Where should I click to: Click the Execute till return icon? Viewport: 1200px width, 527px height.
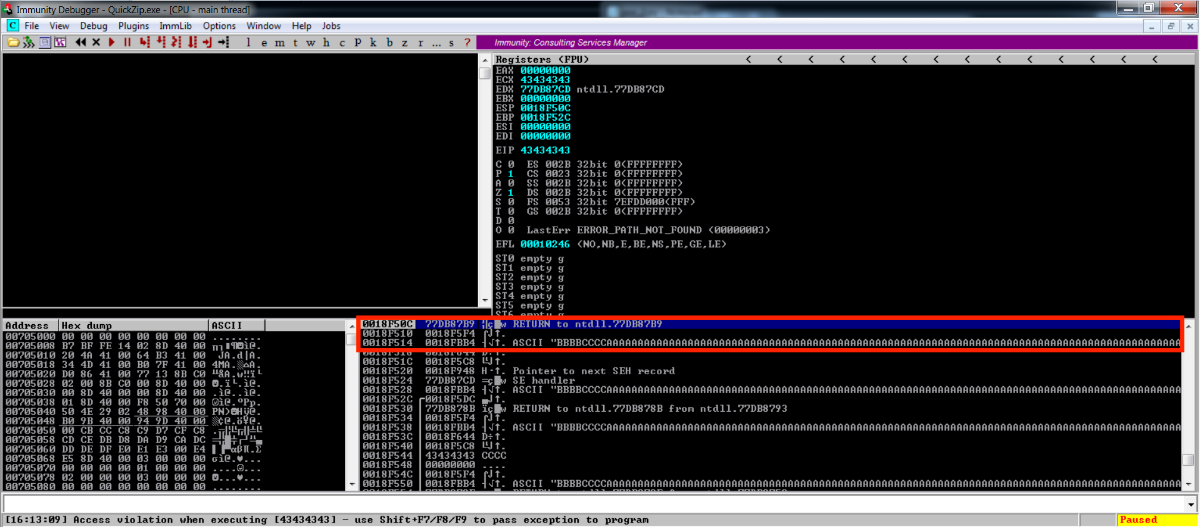pyautogui.click(x=207, y=42)
